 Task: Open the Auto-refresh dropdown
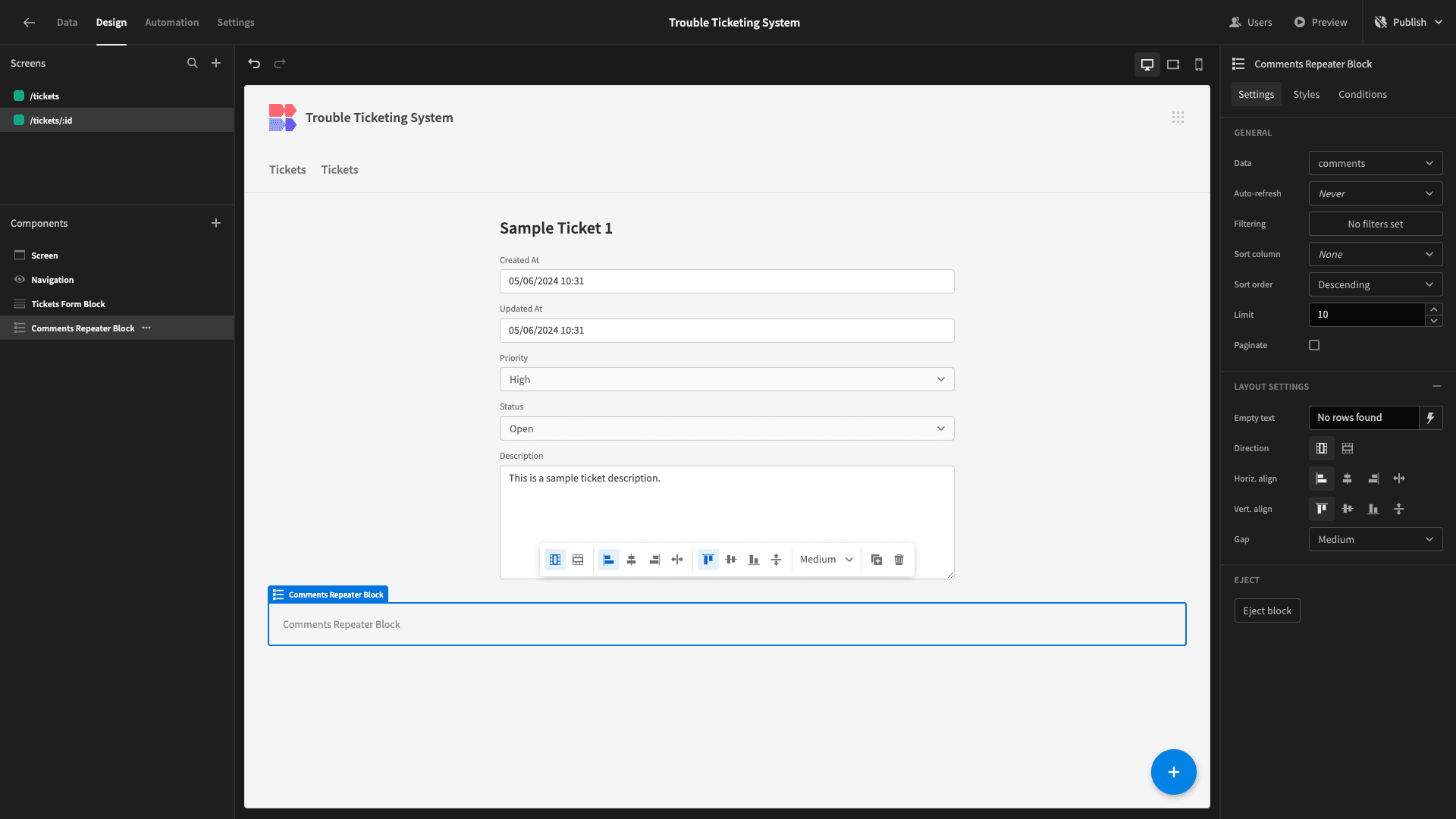(x=1376, y=193)
